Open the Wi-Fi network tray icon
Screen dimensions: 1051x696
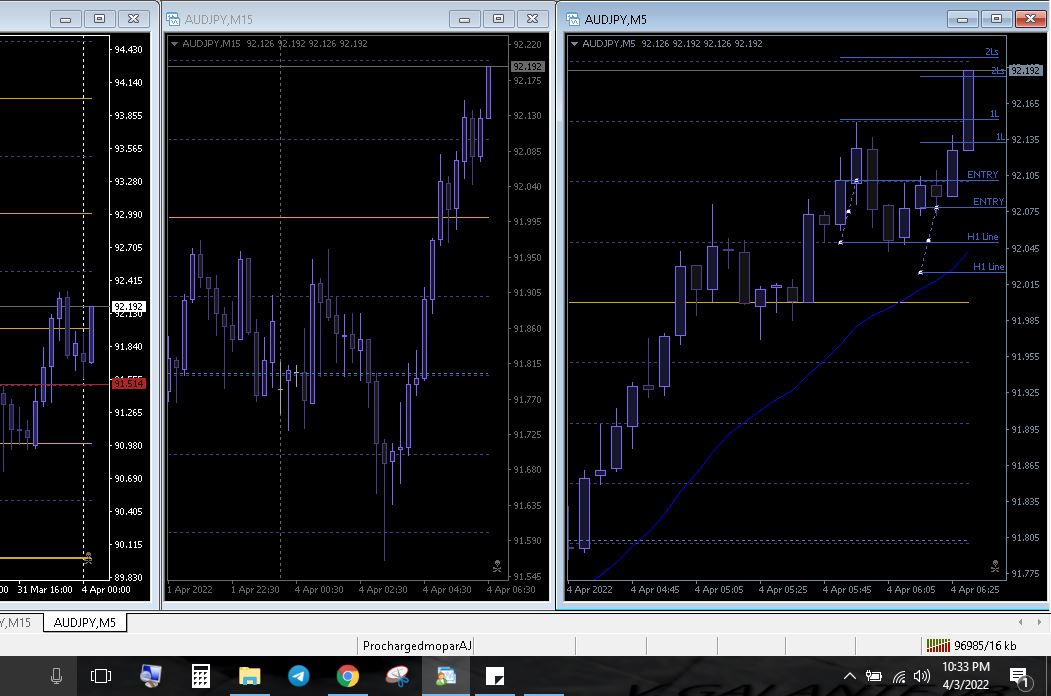(x=899, y=677)
